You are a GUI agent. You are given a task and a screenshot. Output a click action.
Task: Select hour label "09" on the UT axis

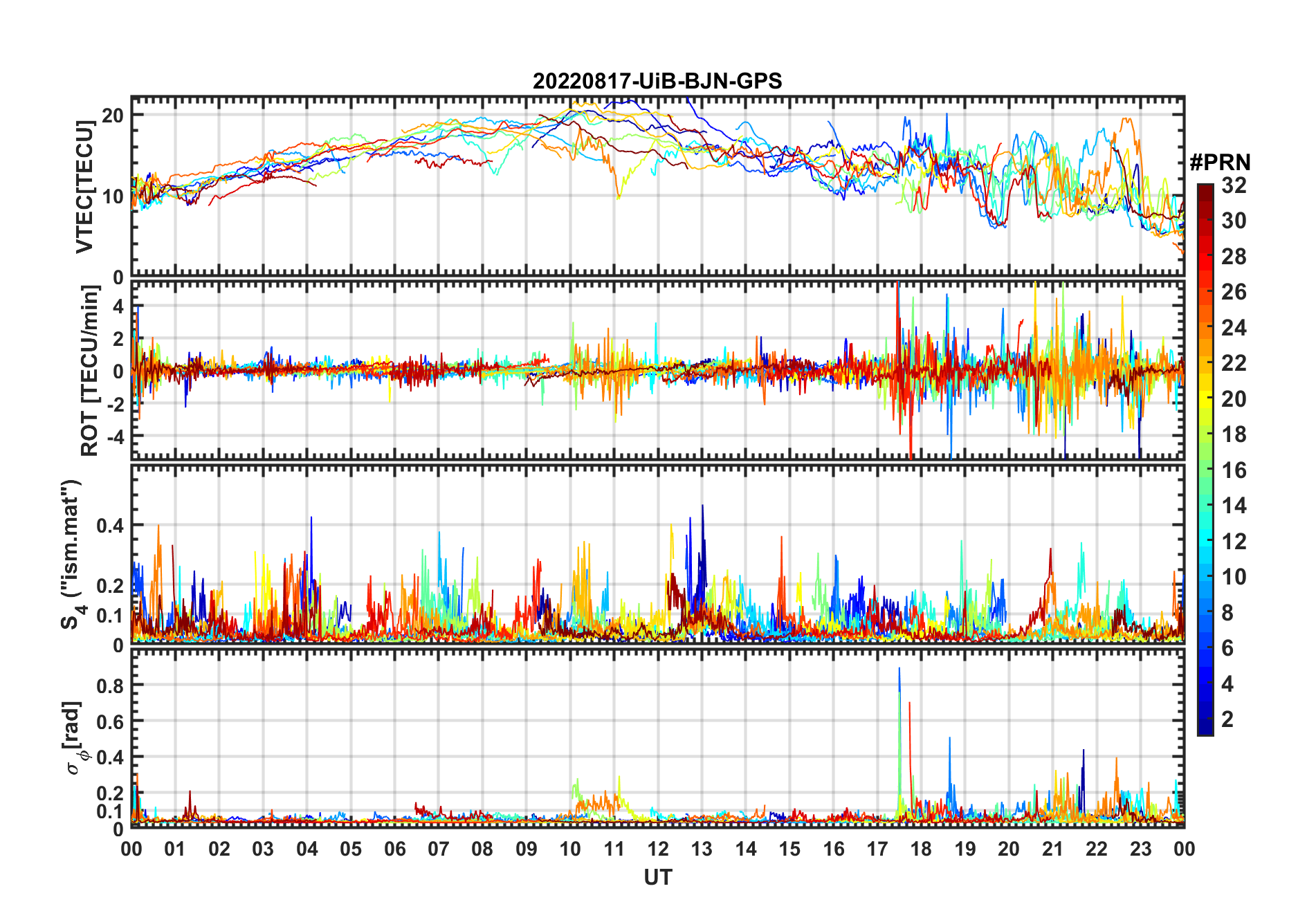pyautogui.click(x=527, y=849)
